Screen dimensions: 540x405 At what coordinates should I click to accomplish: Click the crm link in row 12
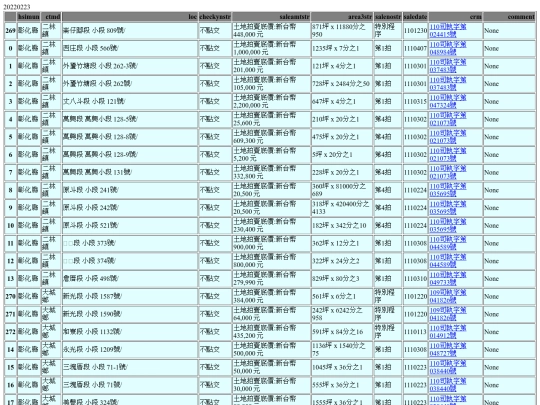click(447, 261)
